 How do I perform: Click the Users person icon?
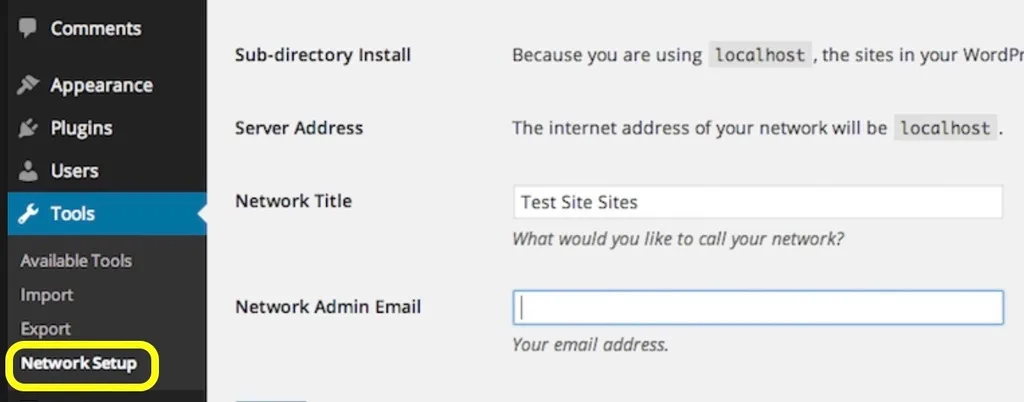click(x=27, y=171)
